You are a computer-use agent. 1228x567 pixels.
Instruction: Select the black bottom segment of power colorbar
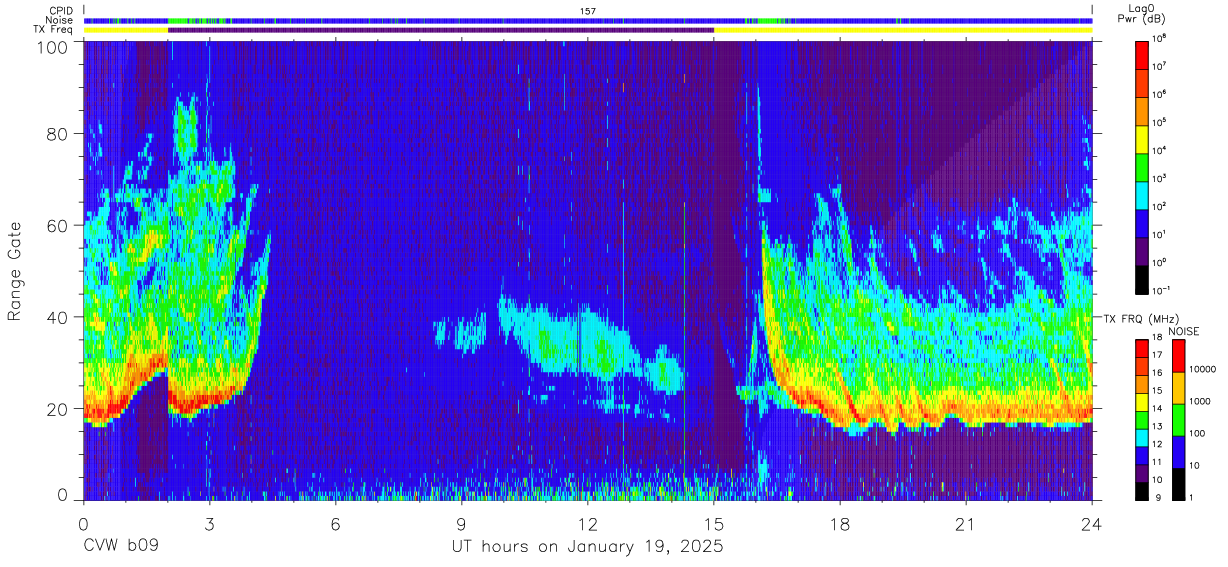[1142, 278]
